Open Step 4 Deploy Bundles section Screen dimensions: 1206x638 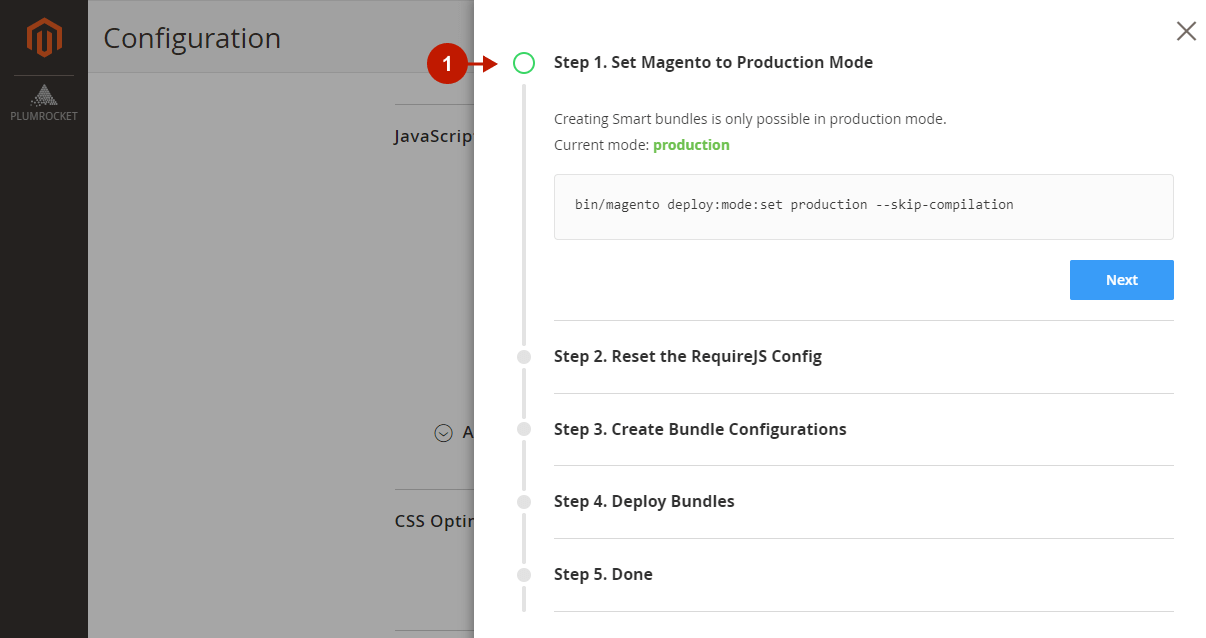(x=643, y=502)
